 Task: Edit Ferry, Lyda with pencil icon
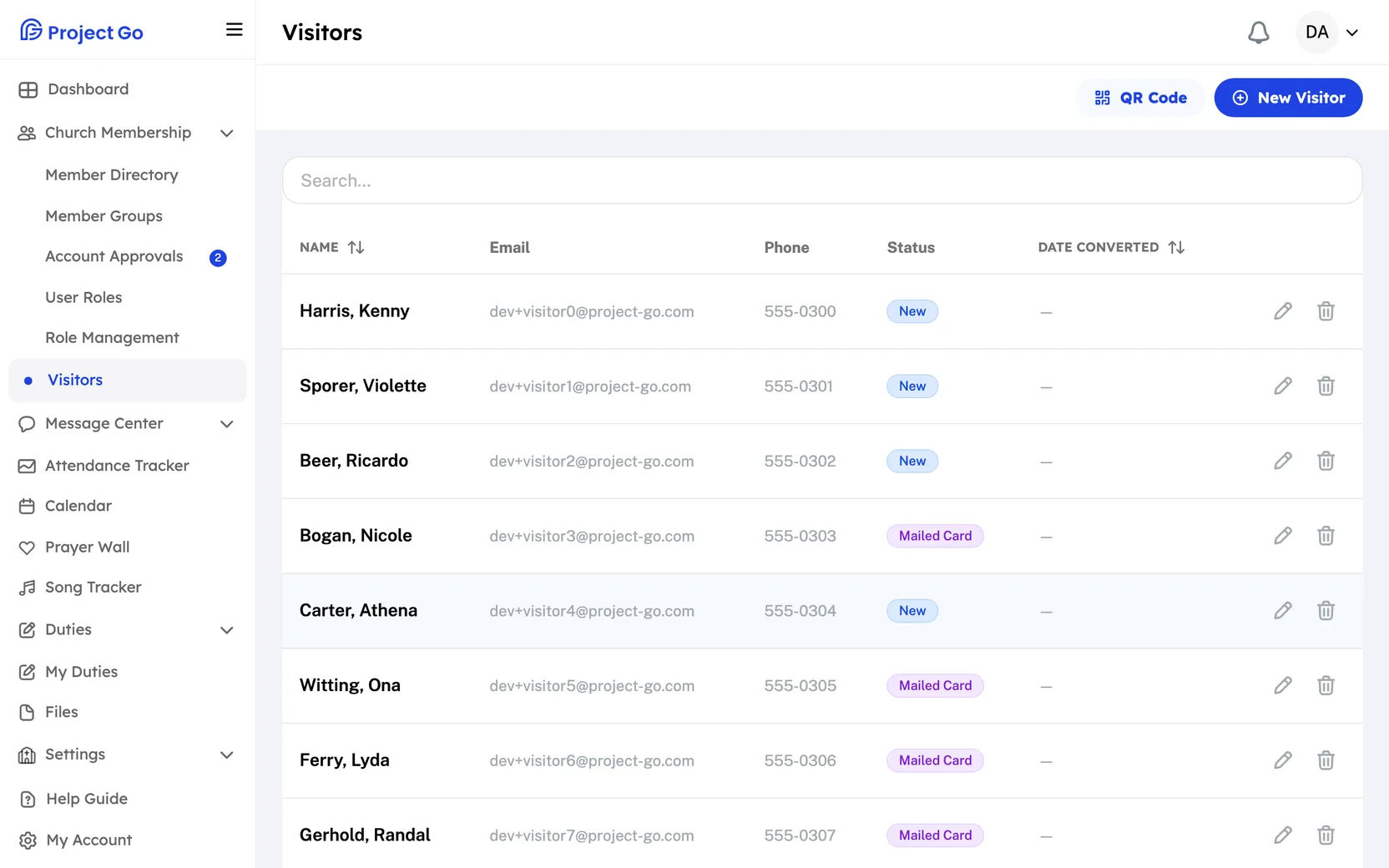[1283, 760]
